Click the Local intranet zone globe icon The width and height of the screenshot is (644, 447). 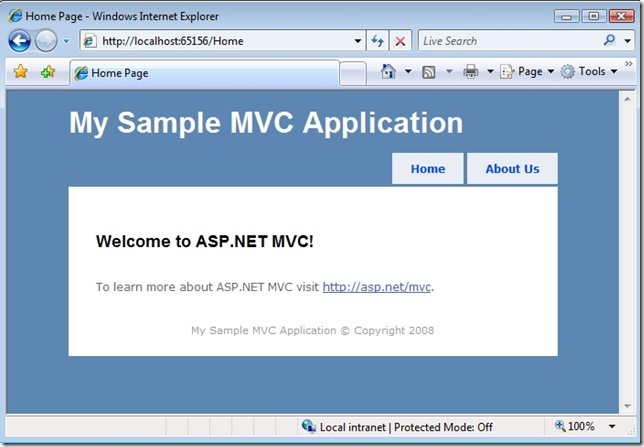(308, 426)
